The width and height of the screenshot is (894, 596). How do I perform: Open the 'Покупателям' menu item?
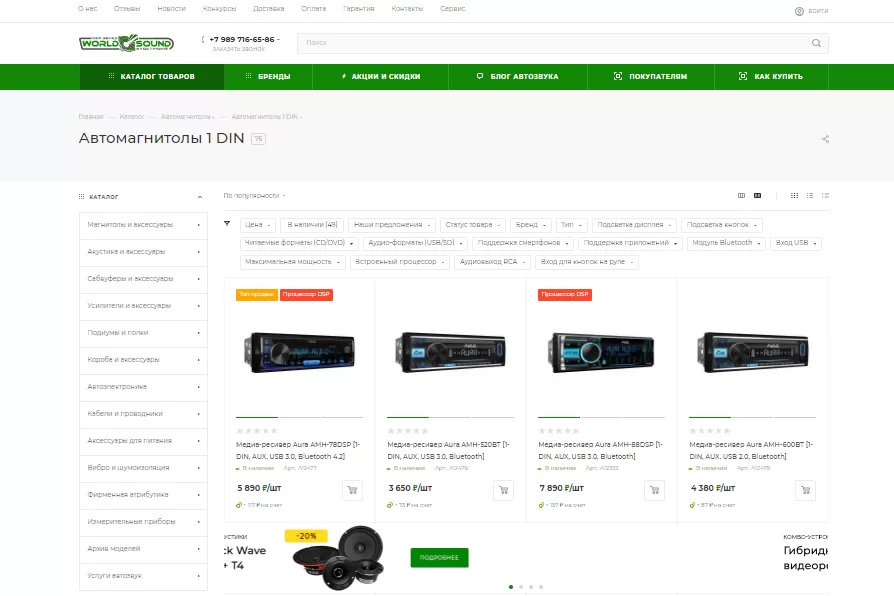click(651, 76)
